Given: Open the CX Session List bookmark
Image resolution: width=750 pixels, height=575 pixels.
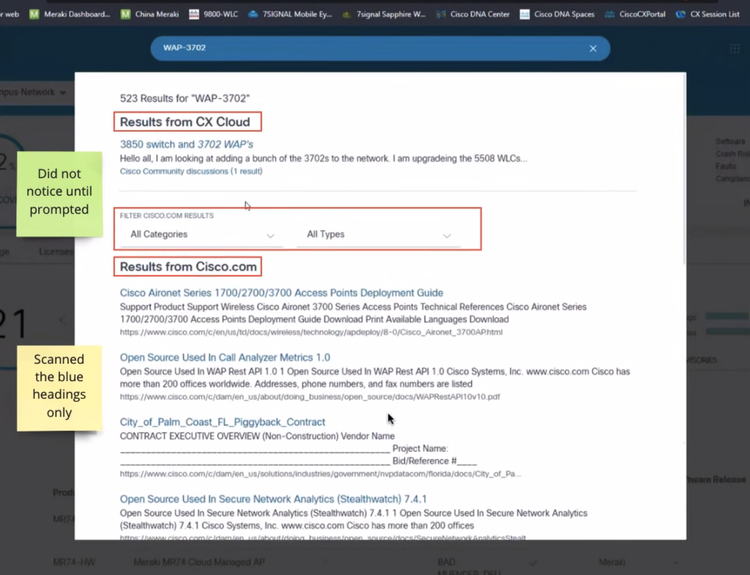Looking at the screenshot, I should [708, 14].
